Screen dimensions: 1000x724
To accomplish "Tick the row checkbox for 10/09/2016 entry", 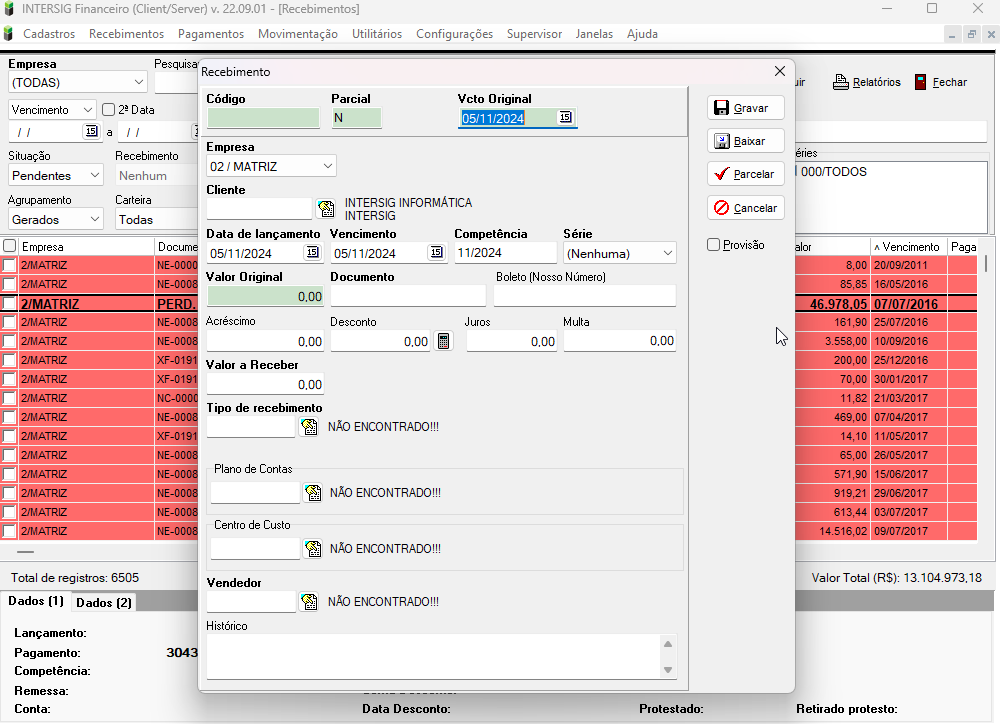I will pyautogui.click(x=10, y=341).
